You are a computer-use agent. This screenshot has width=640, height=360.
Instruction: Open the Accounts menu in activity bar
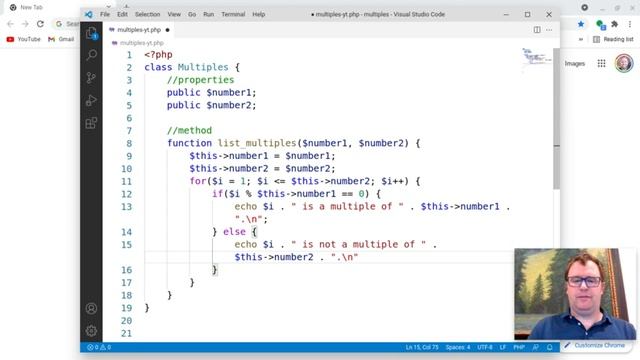pyautogui.click(x=91, y=308)
